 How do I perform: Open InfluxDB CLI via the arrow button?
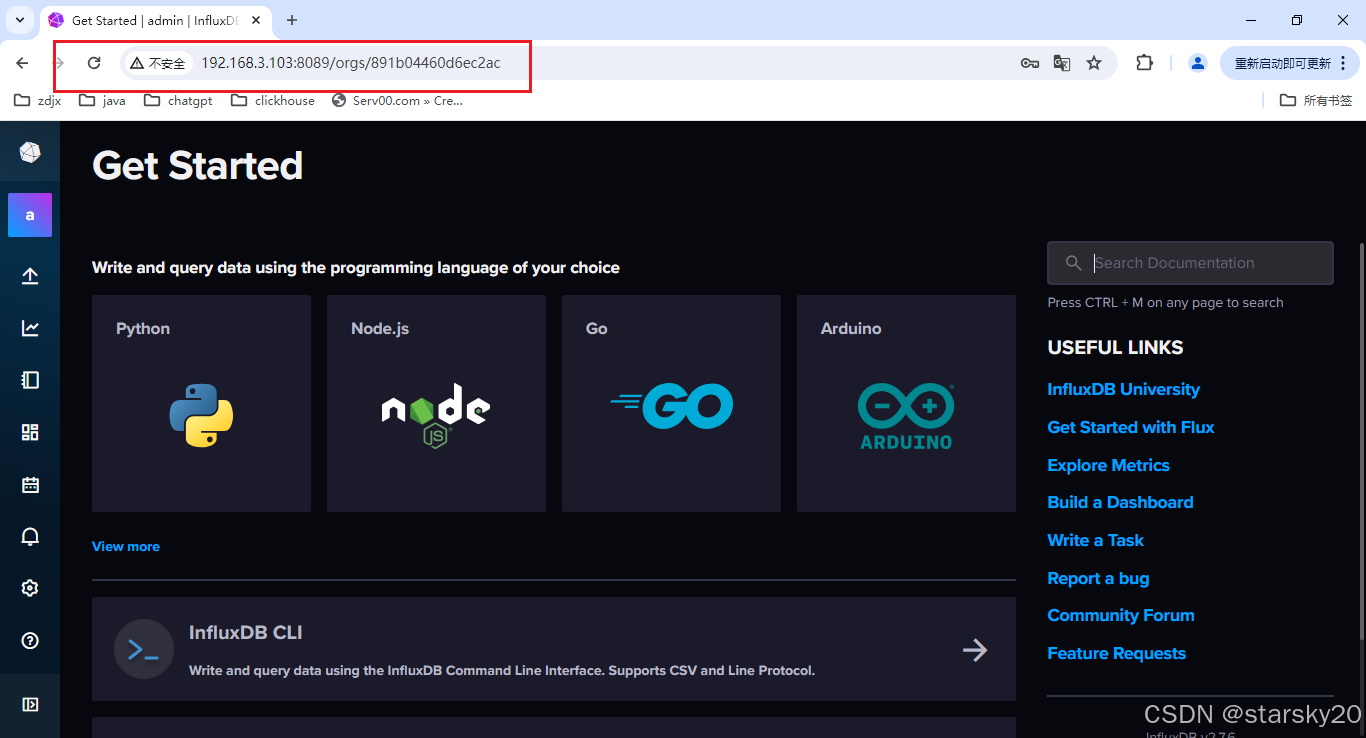(x=975, y=649)
